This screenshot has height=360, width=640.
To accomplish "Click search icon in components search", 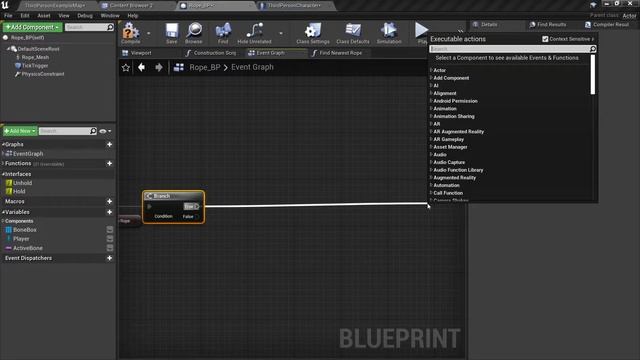I will [x=110, y=27].
